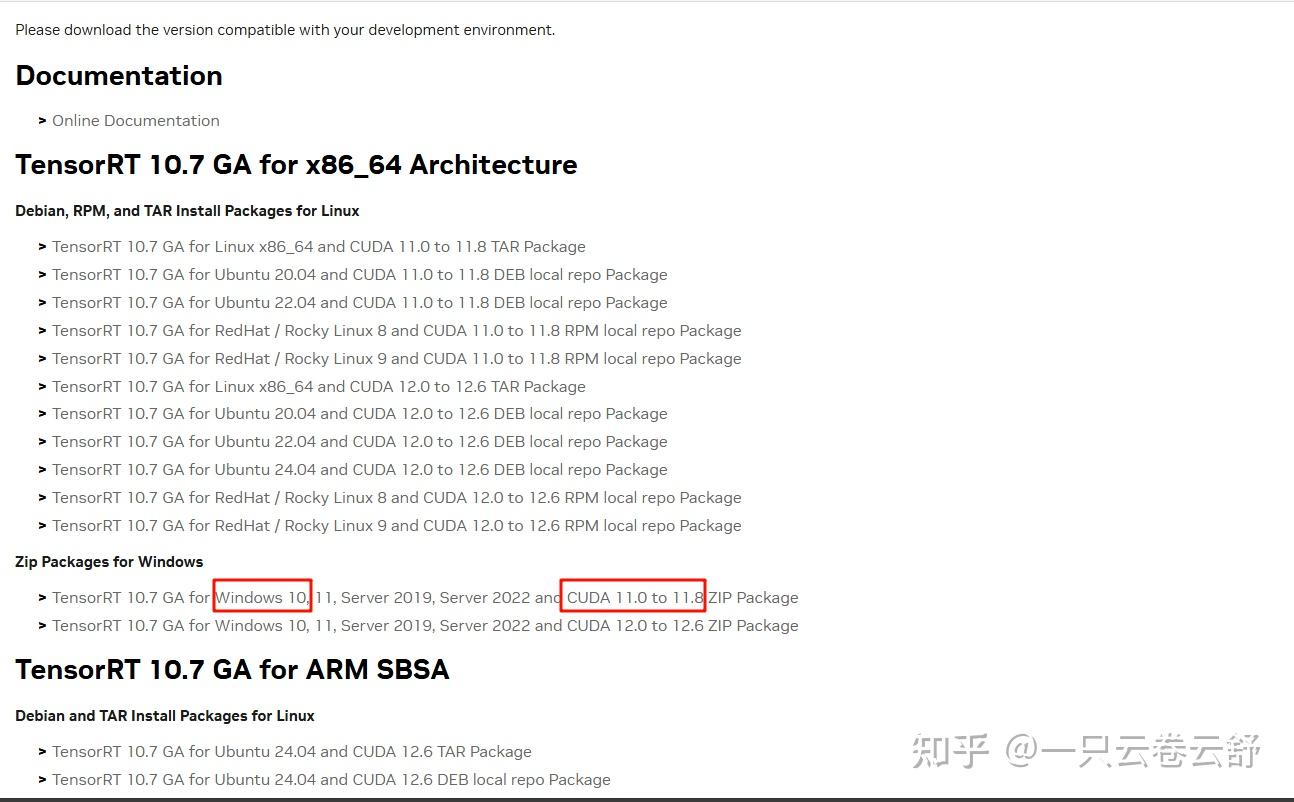Choose Ubuntu 20.04 CUDA 12.0 to 12.6 DEB package
The image size is (1294, 802).
(359, 414)
